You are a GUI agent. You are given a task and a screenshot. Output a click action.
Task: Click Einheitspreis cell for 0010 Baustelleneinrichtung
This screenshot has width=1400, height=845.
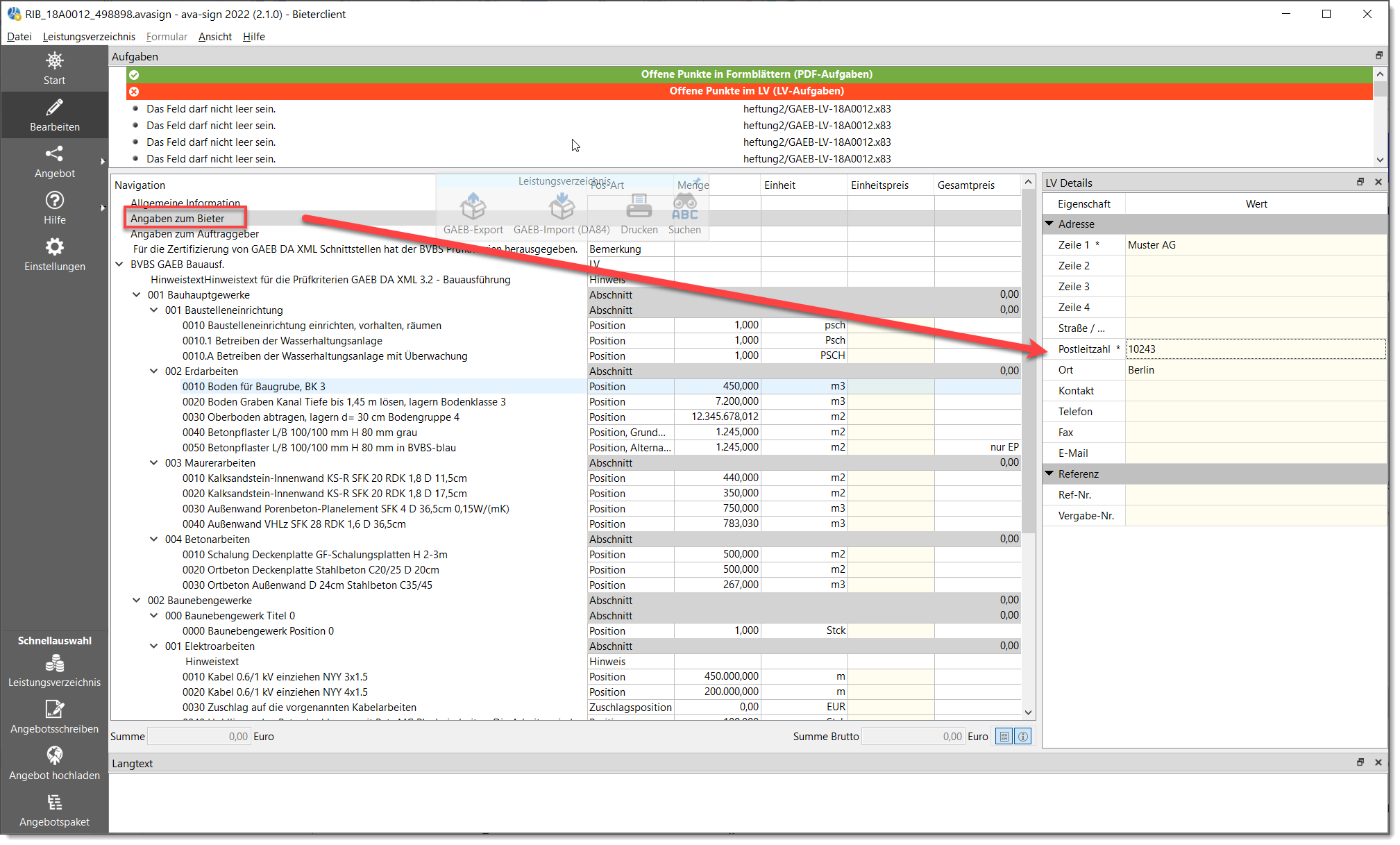(x=891, y=325)
